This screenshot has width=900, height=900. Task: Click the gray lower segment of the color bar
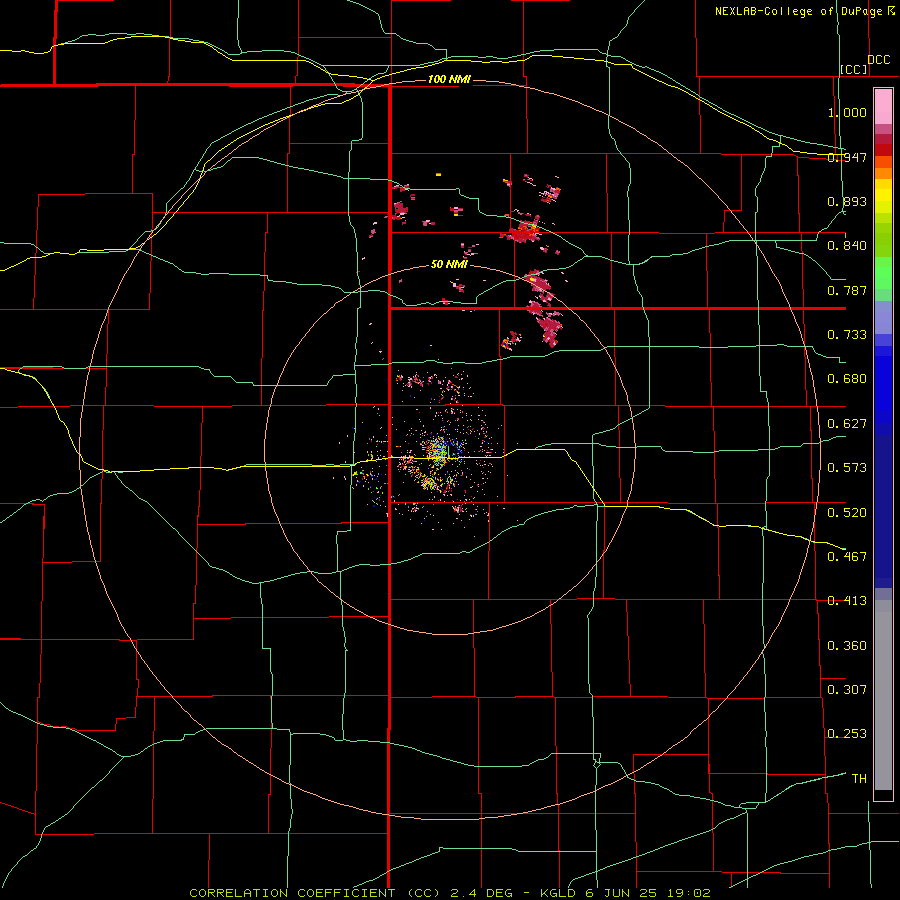pyautogui.click(x=883, y=695)
